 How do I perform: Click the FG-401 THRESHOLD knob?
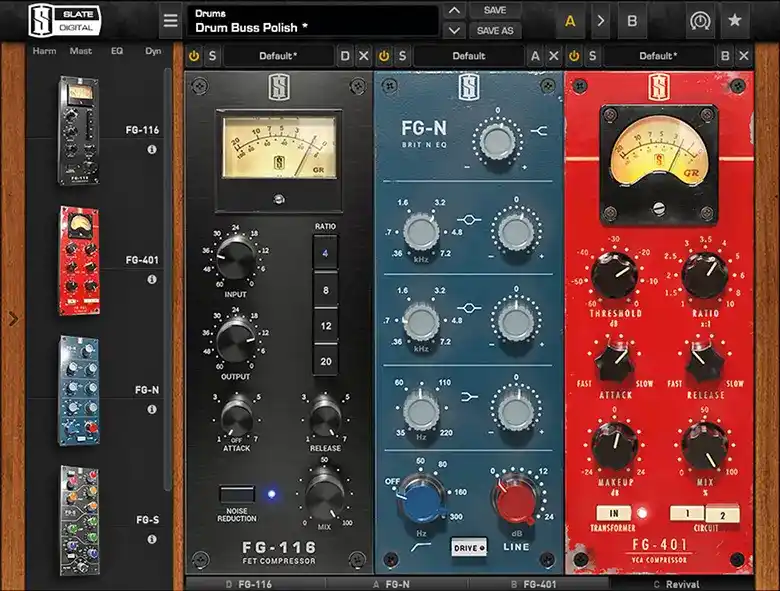614,275
